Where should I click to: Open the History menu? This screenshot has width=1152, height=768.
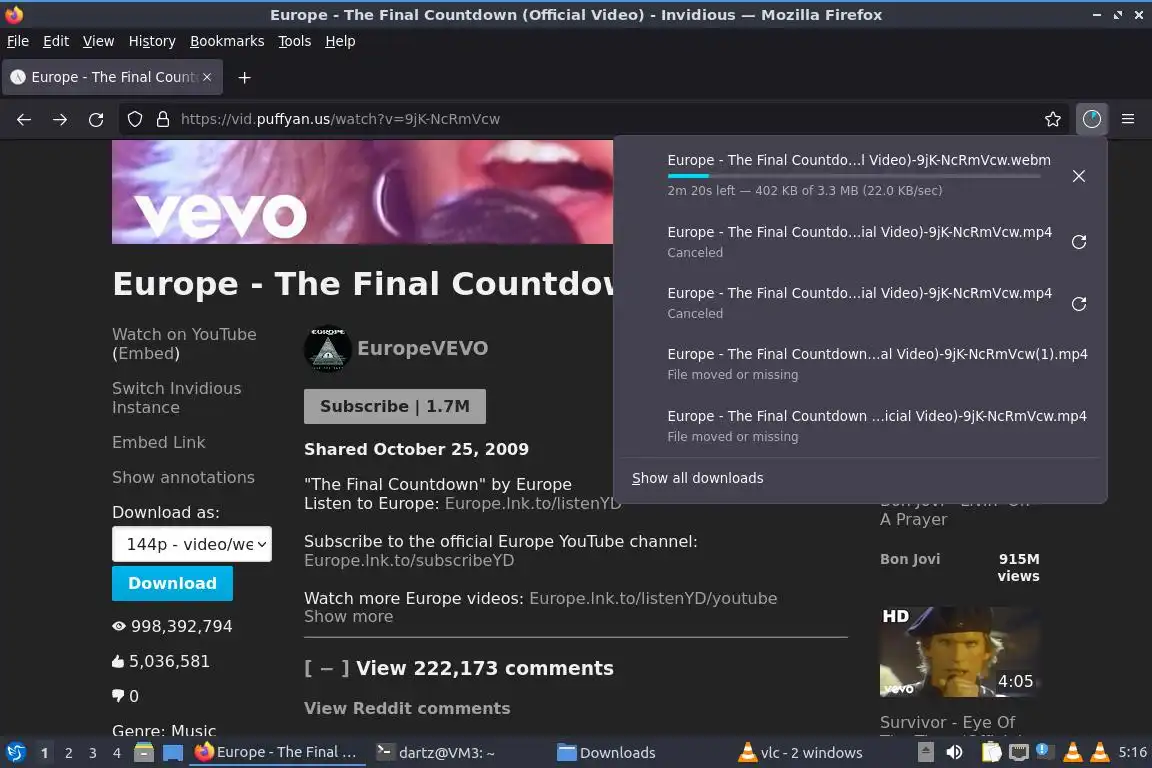(x=152, y=41)
